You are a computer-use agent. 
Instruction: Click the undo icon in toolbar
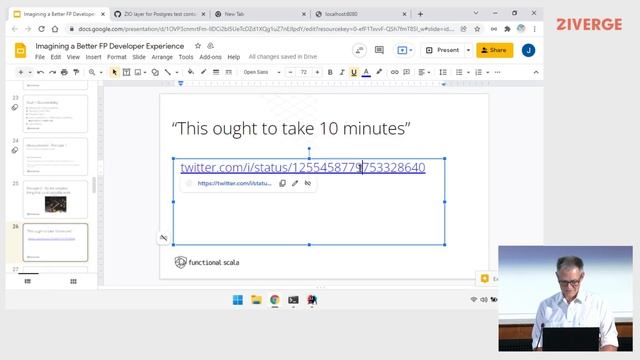(x=40, y=72)
